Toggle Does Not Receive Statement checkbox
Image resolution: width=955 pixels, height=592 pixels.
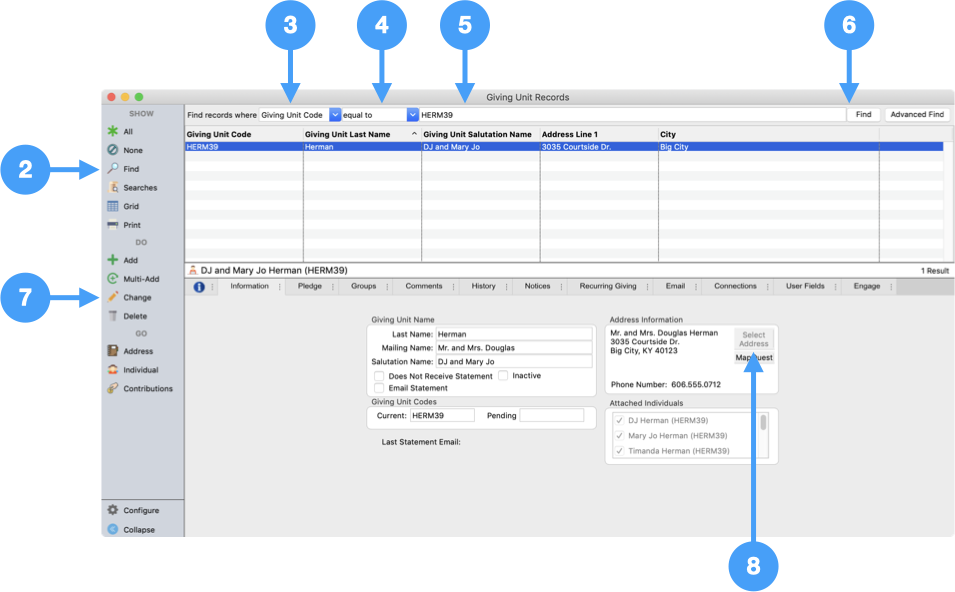click(x=379, y=376)
